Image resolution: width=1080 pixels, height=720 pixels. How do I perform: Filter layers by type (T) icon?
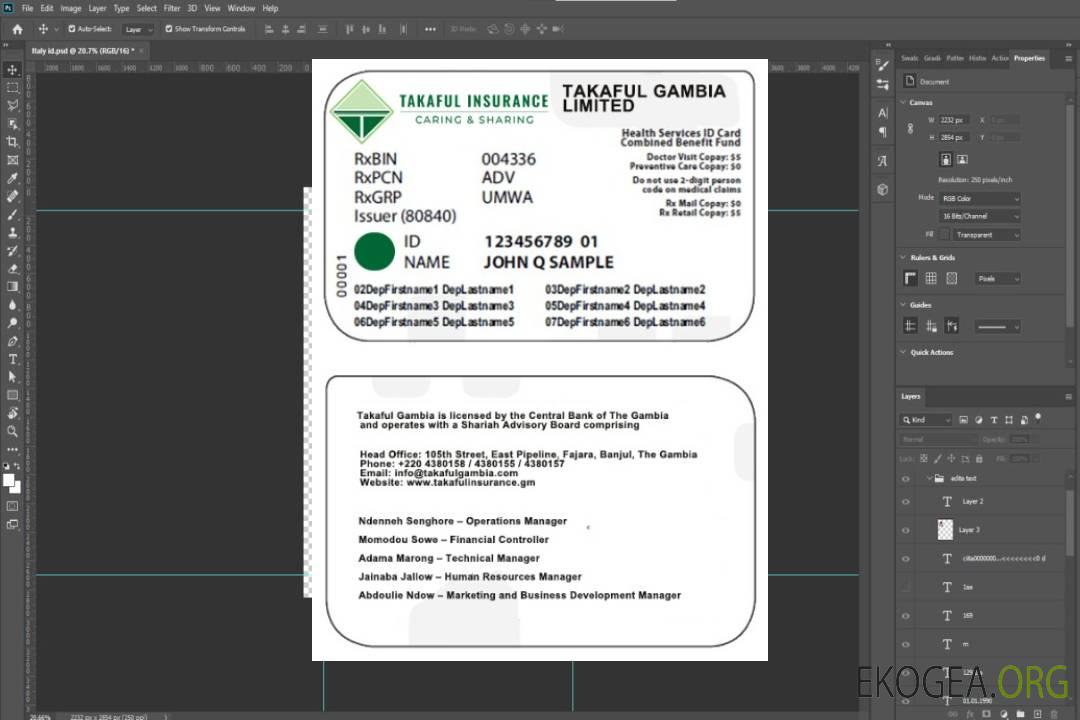pos(994,420)
